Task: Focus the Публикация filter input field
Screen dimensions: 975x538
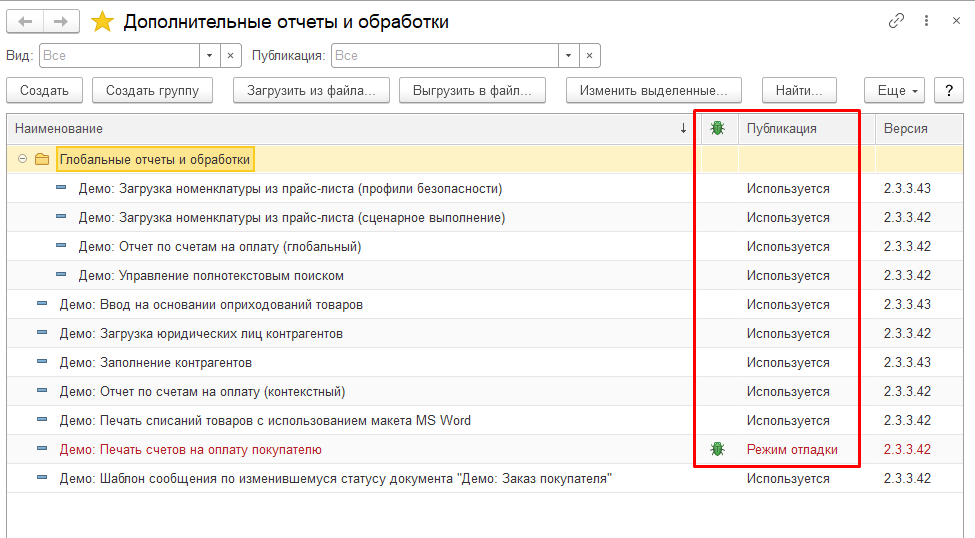Action: click(x=445, y=55)
